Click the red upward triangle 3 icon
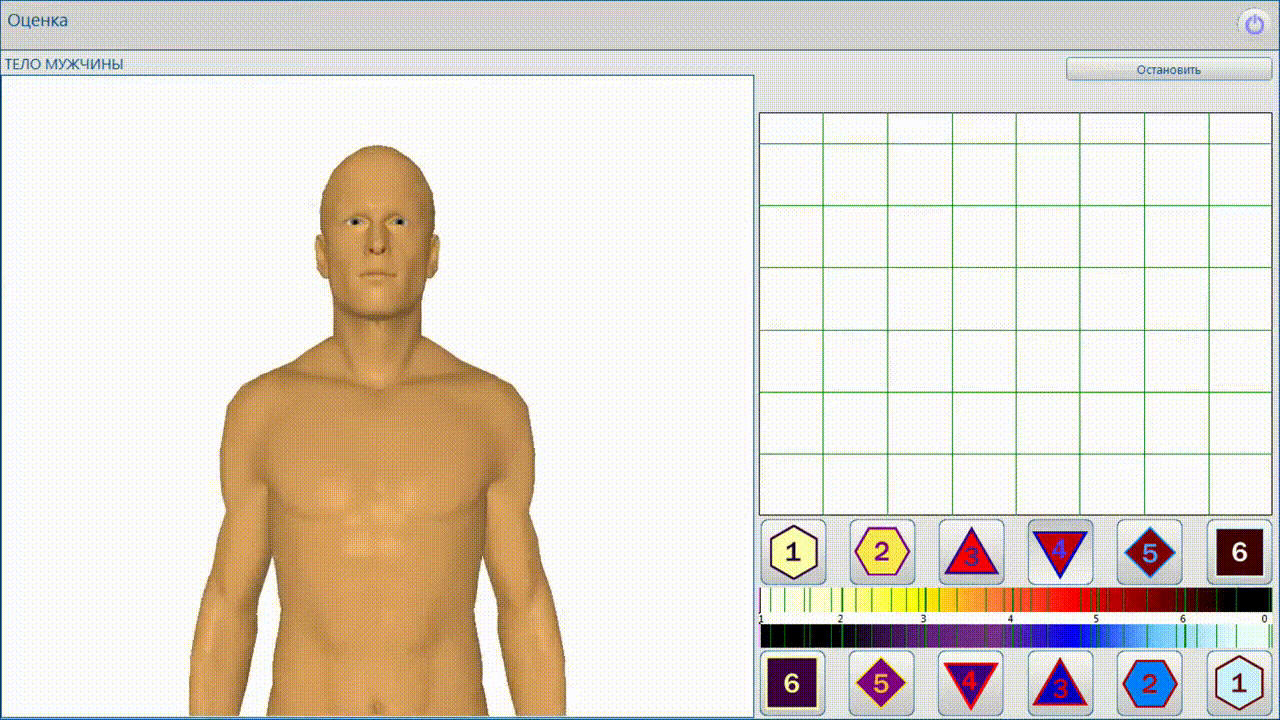Viewport: 1280px width, 720px height. pyautogui.click(x=971, y=552)
